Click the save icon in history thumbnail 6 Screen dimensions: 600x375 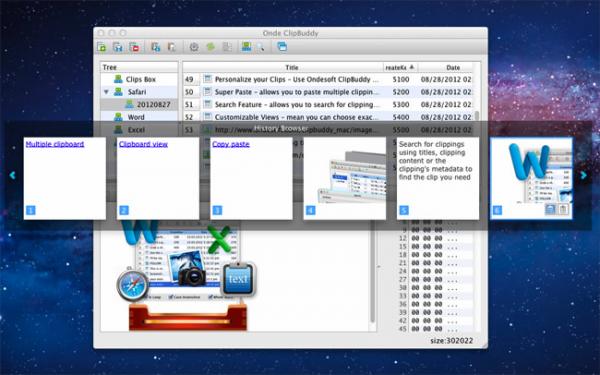(x=550, y=209)
